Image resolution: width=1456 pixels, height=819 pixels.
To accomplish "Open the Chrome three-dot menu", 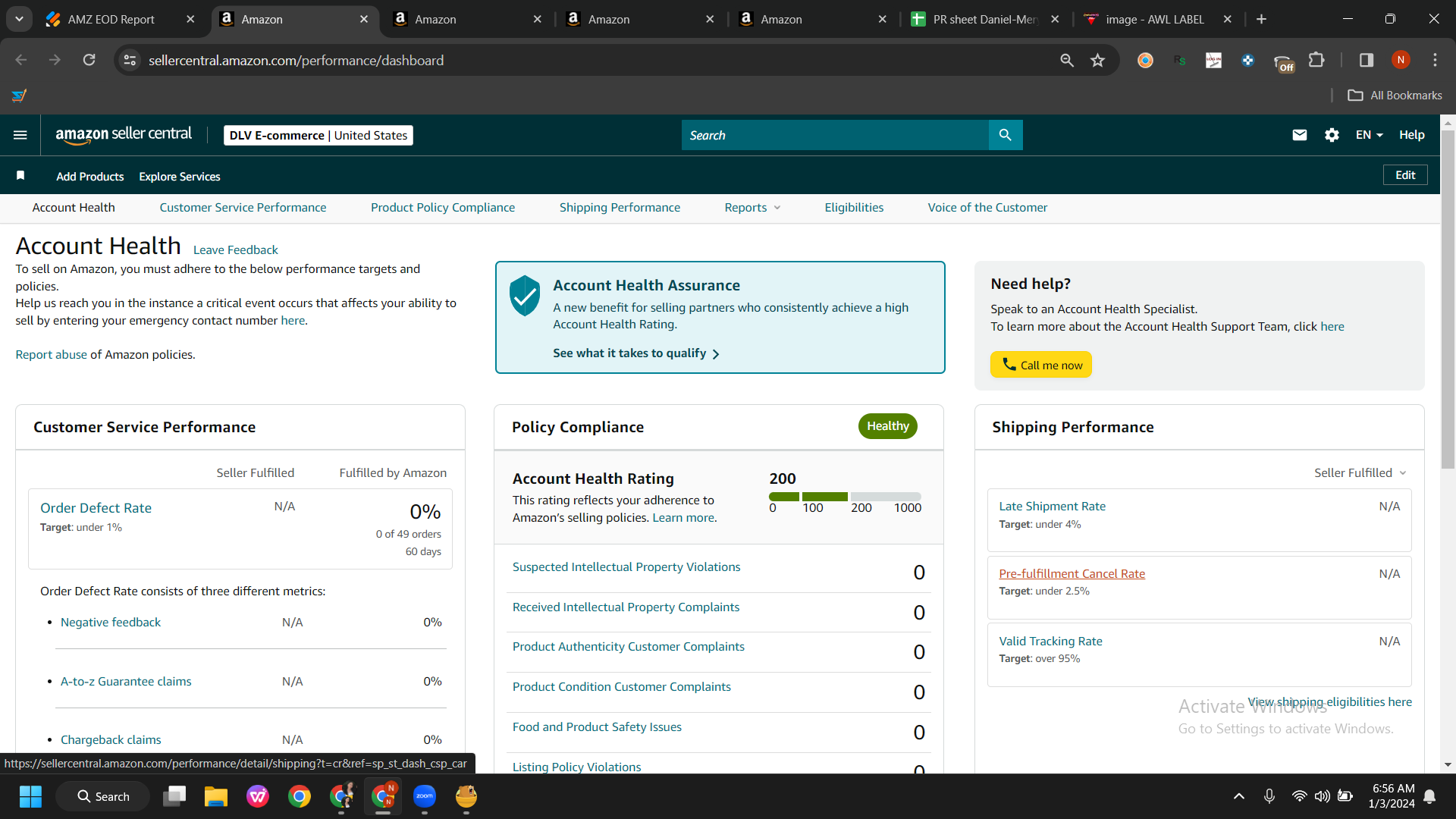I will click(x=1435, y=60).
